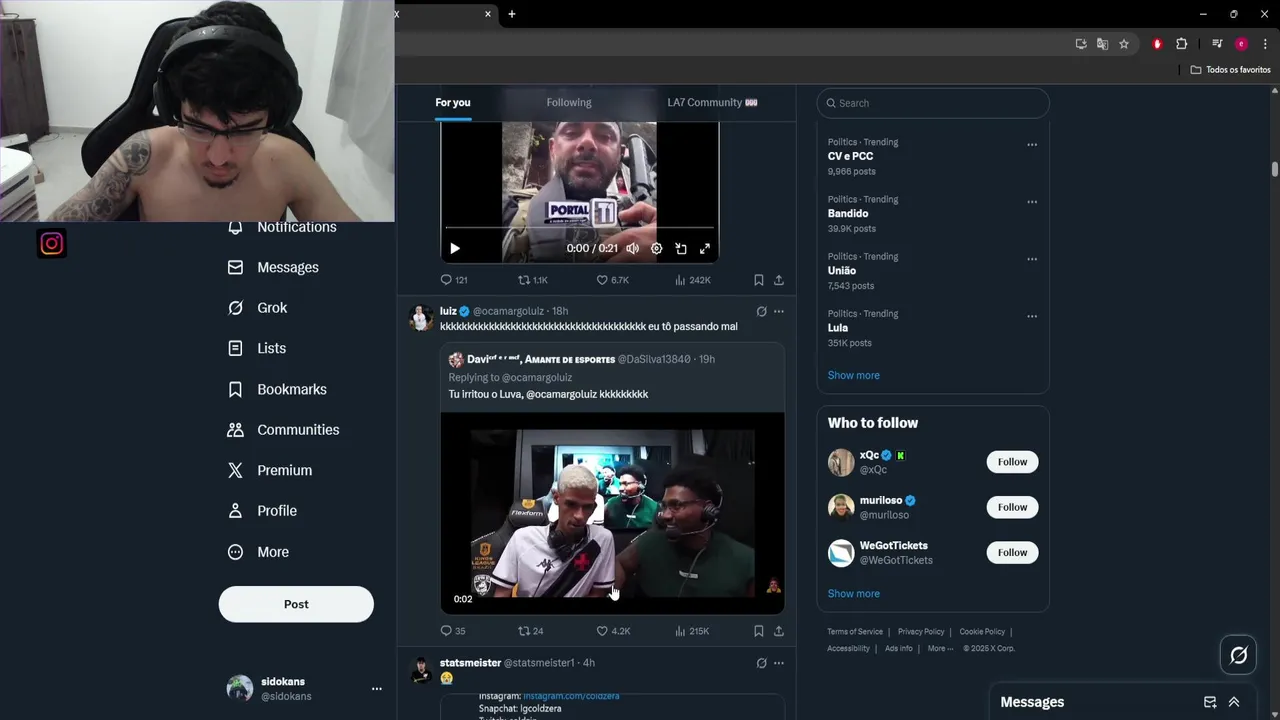Open Profile in the sidebar
Screen dimensions: 1280x720
click(262, 511)
